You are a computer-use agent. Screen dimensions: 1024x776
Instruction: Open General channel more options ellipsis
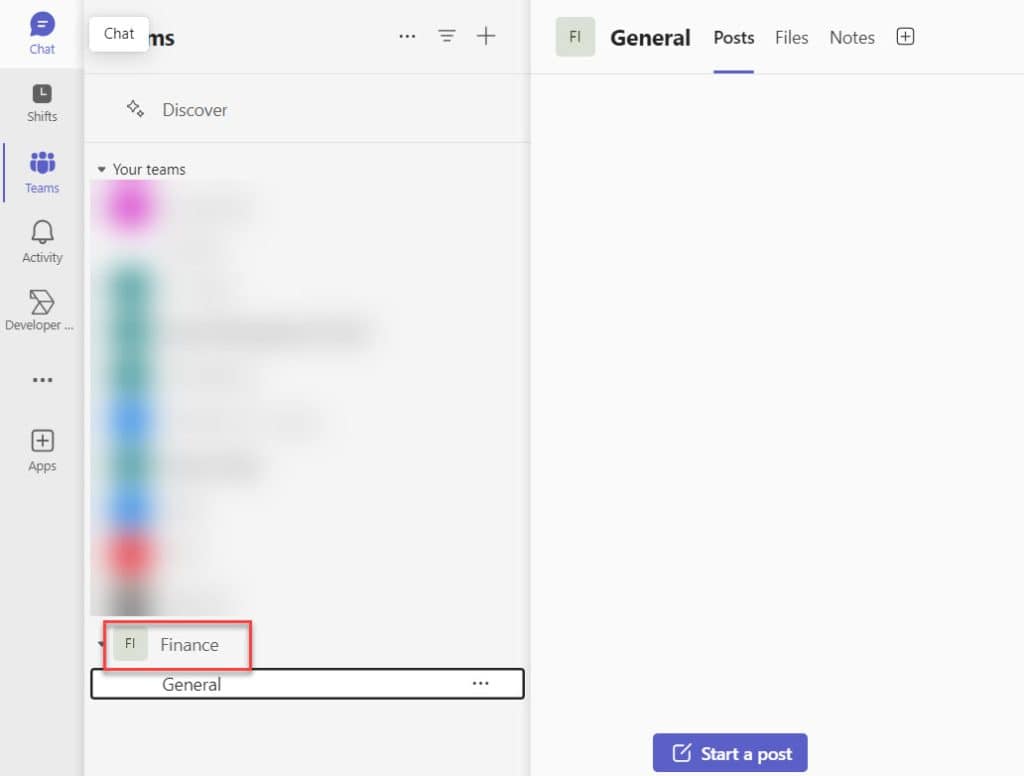[x=481, y=683]
